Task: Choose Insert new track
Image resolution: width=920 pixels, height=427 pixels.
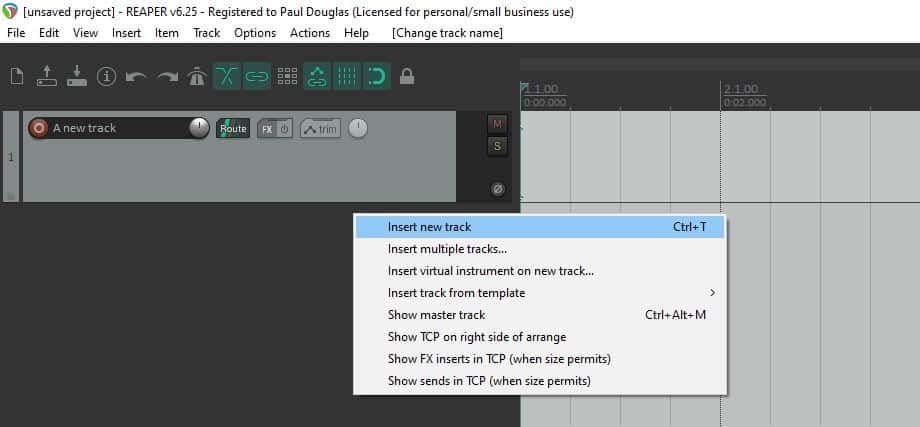Action: click(x=540, y=227)
